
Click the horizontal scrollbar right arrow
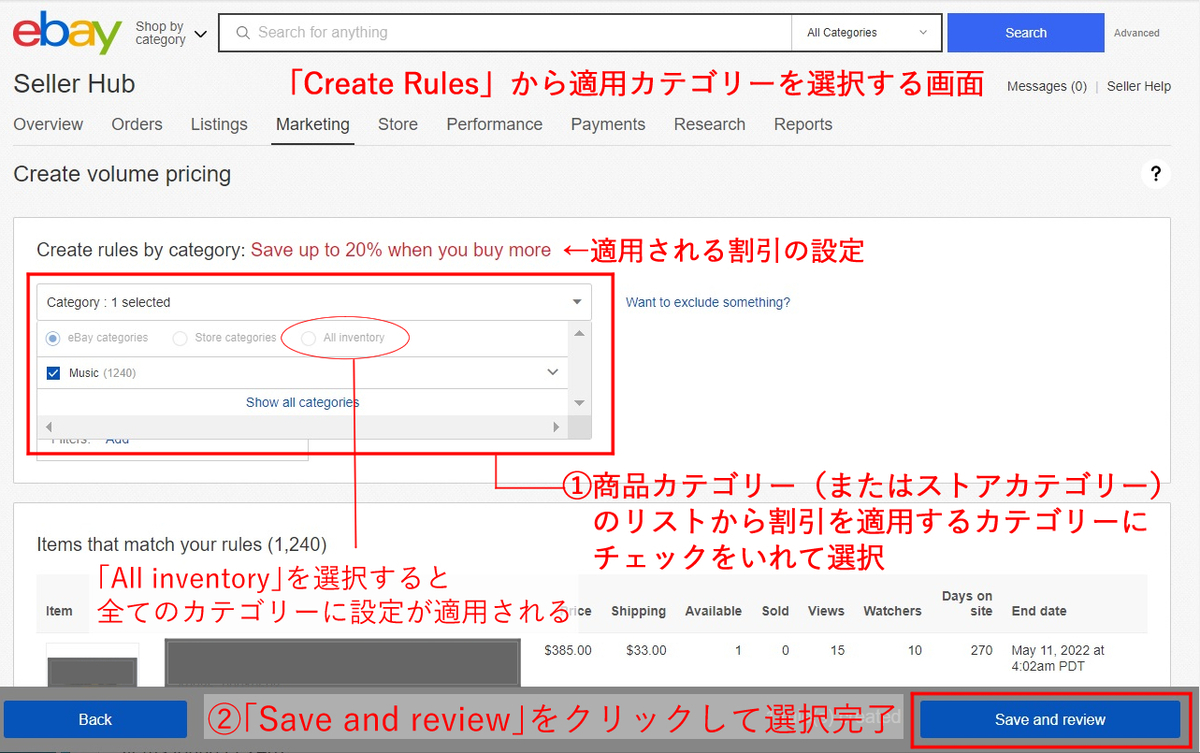pos(557,427)
